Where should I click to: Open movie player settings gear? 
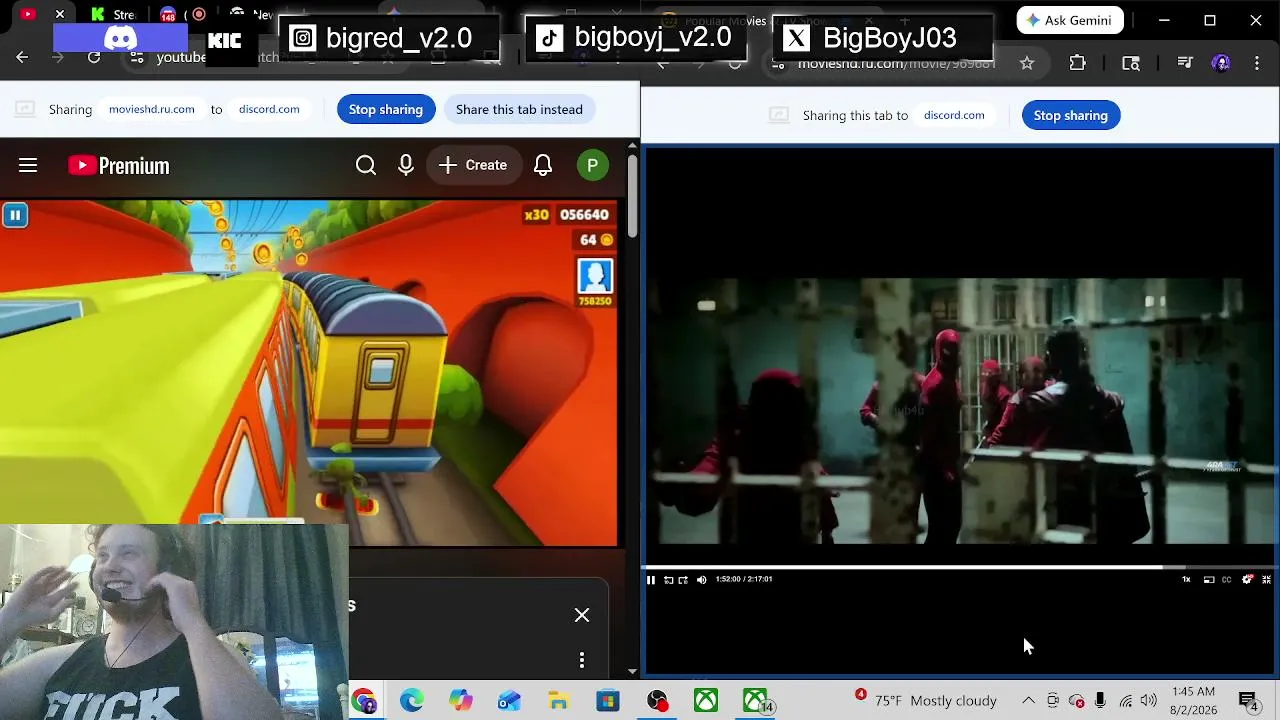point(1247,579)
